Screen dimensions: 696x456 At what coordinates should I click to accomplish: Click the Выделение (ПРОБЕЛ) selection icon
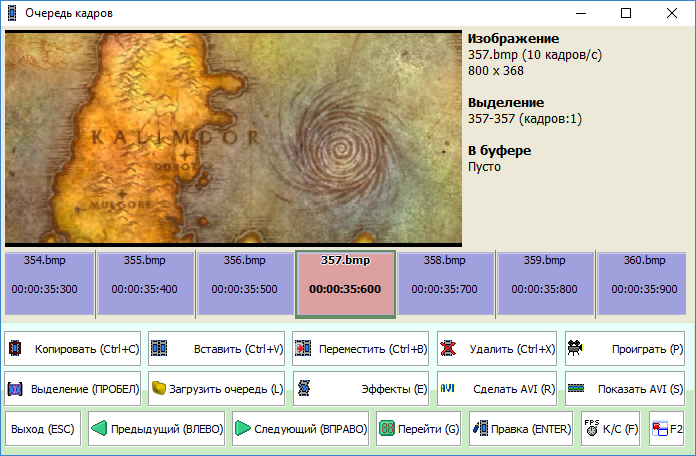point(16,387)
